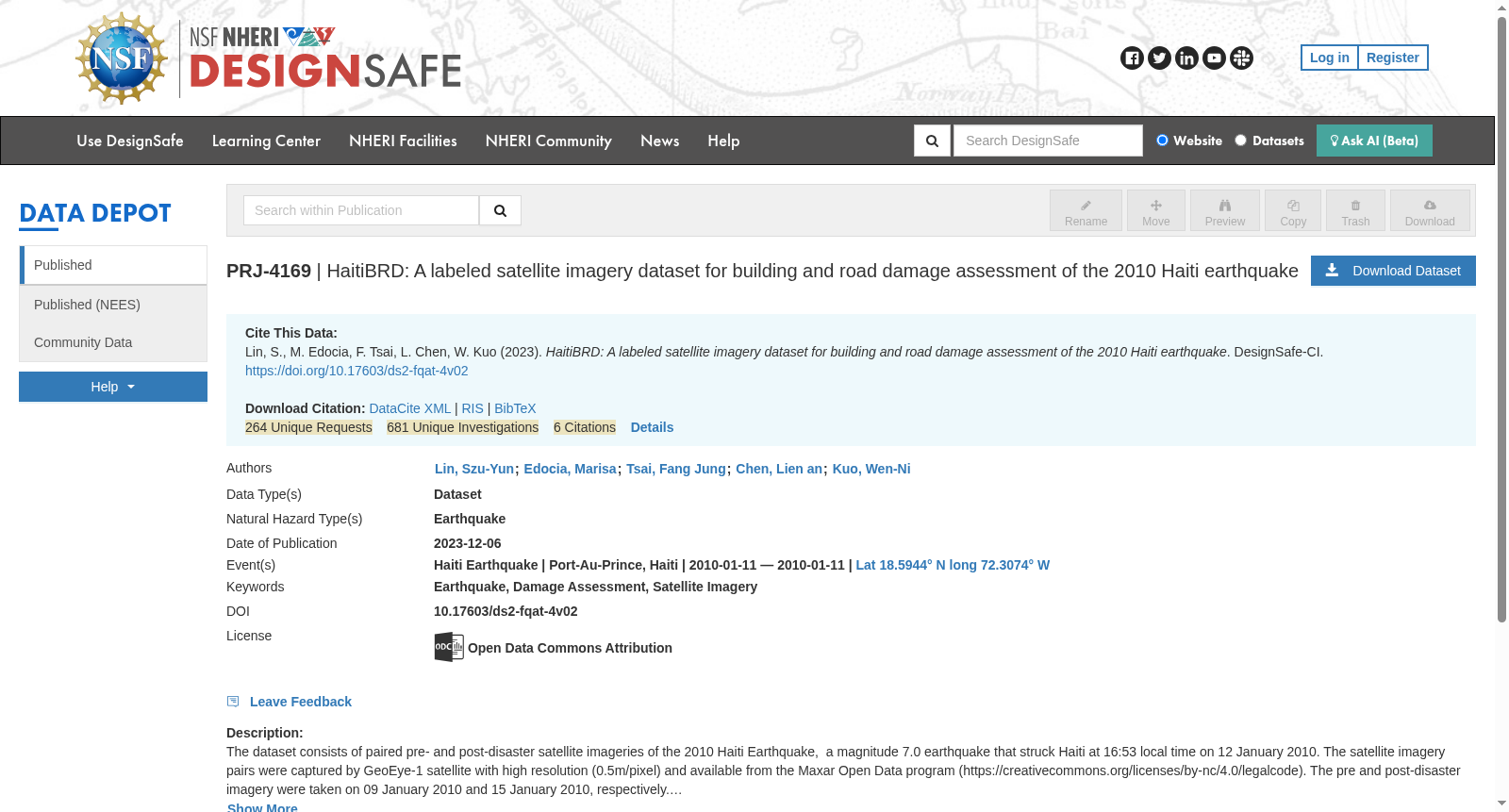Select the Website search radio button

1162,141
